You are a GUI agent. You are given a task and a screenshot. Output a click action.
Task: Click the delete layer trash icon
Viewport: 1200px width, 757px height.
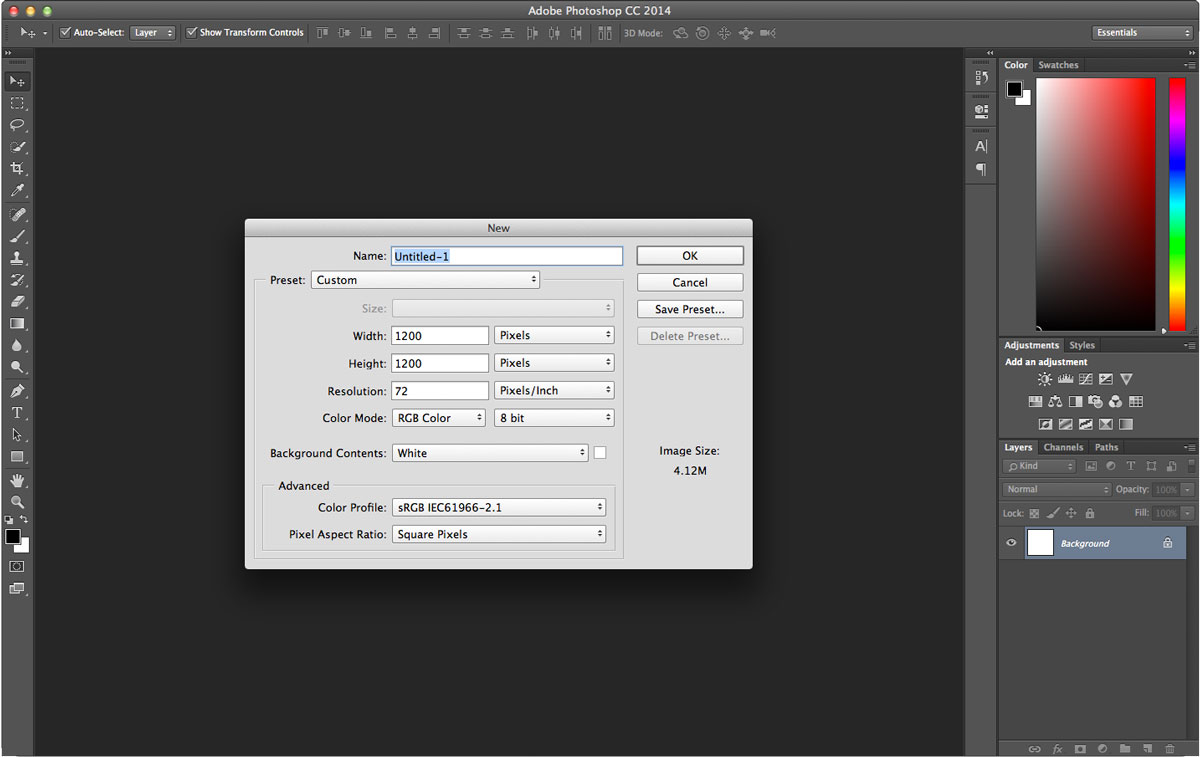click(1169, 748)
